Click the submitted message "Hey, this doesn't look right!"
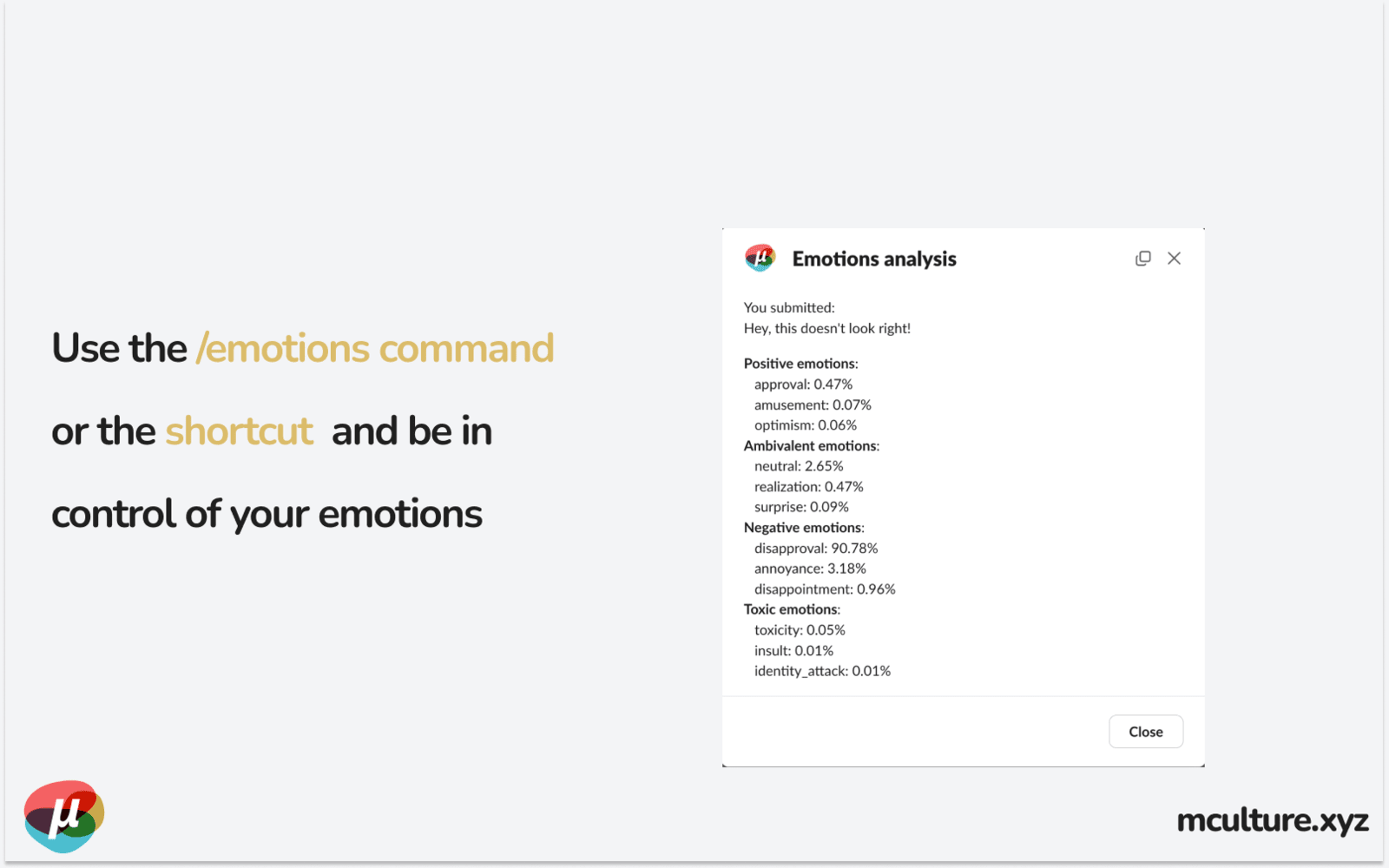The height and width of the screenshot is (868, 1389). tap(826, 328)
